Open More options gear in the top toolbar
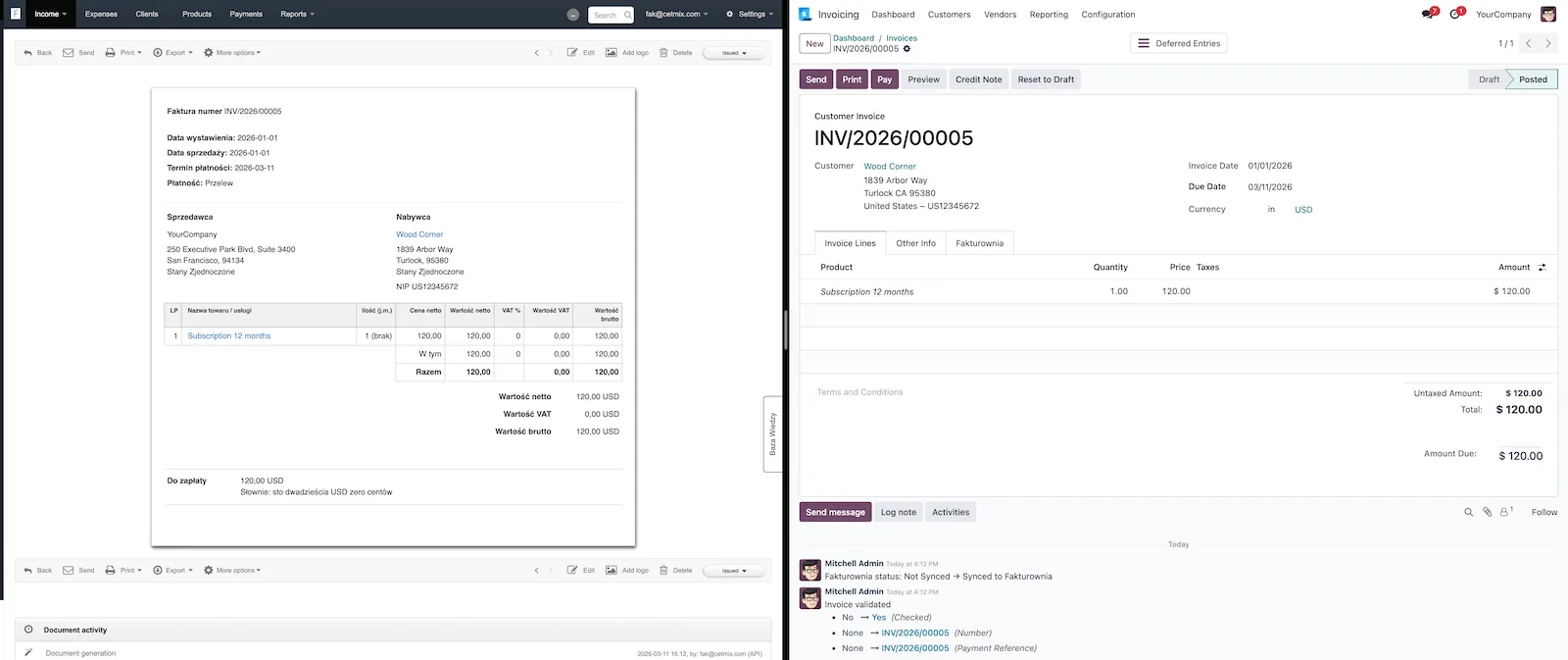 tap(232, 53)
